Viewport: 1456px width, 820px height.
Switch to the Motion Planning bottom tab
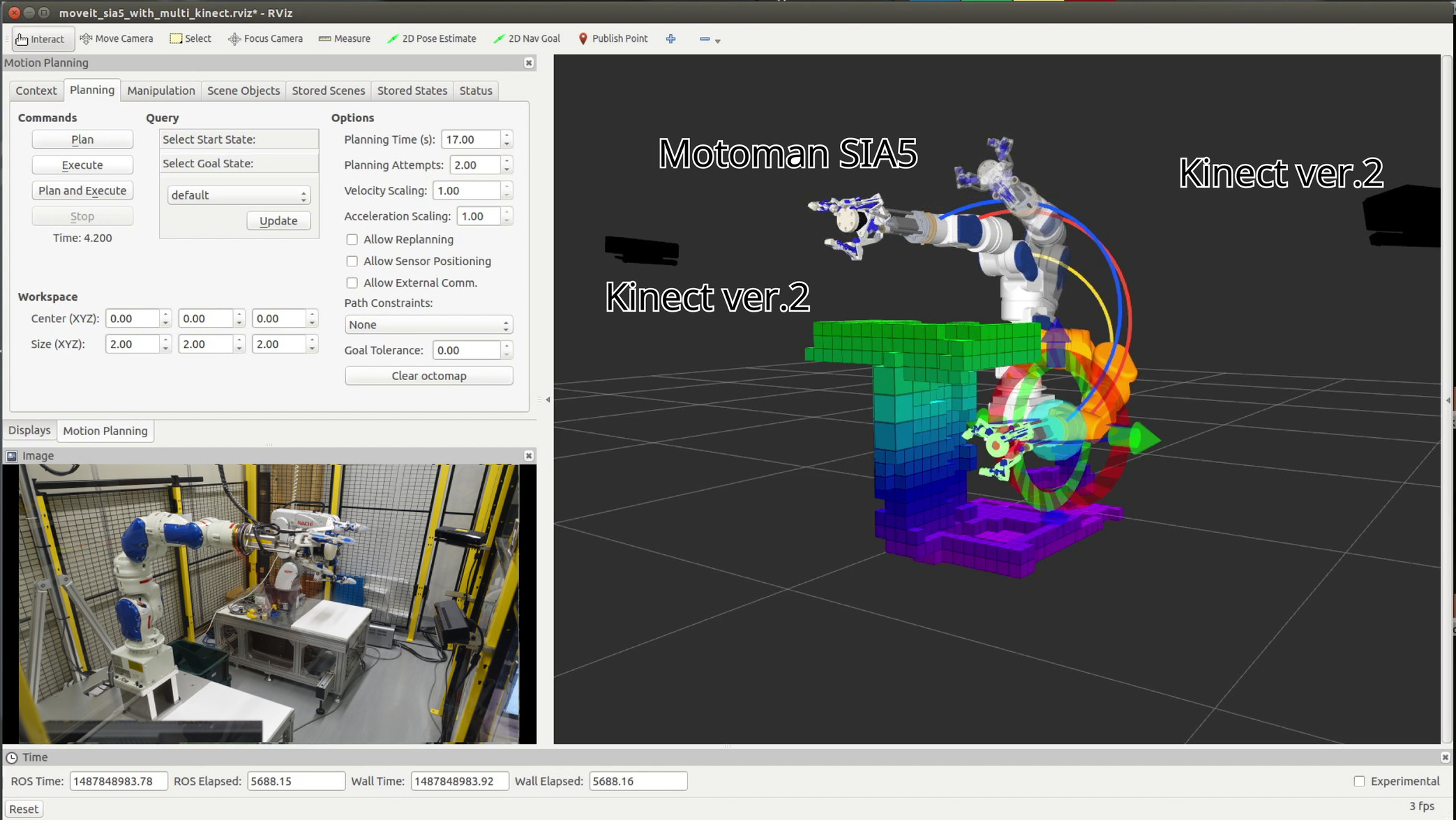coord(105,431)
